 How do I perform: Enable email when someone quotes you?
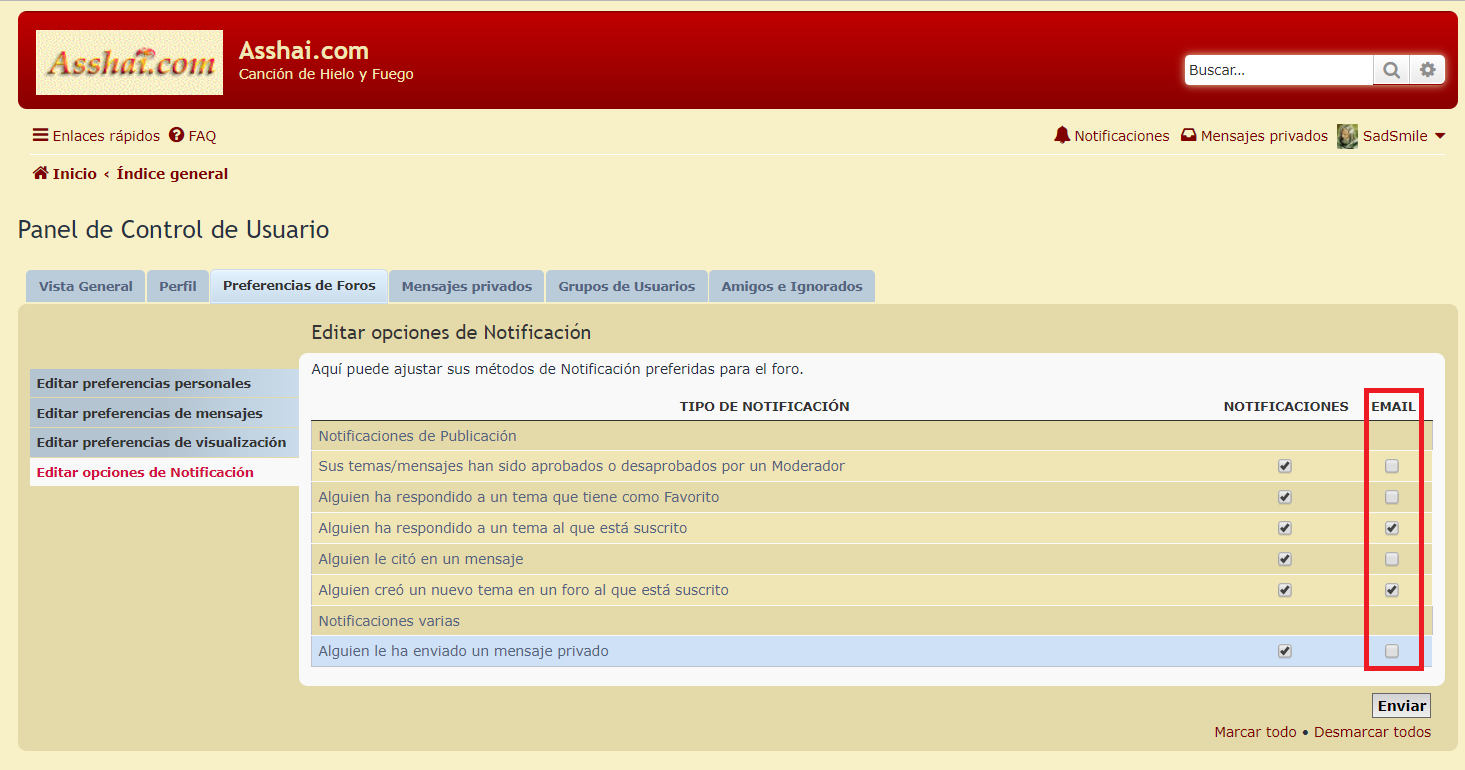1391,559
